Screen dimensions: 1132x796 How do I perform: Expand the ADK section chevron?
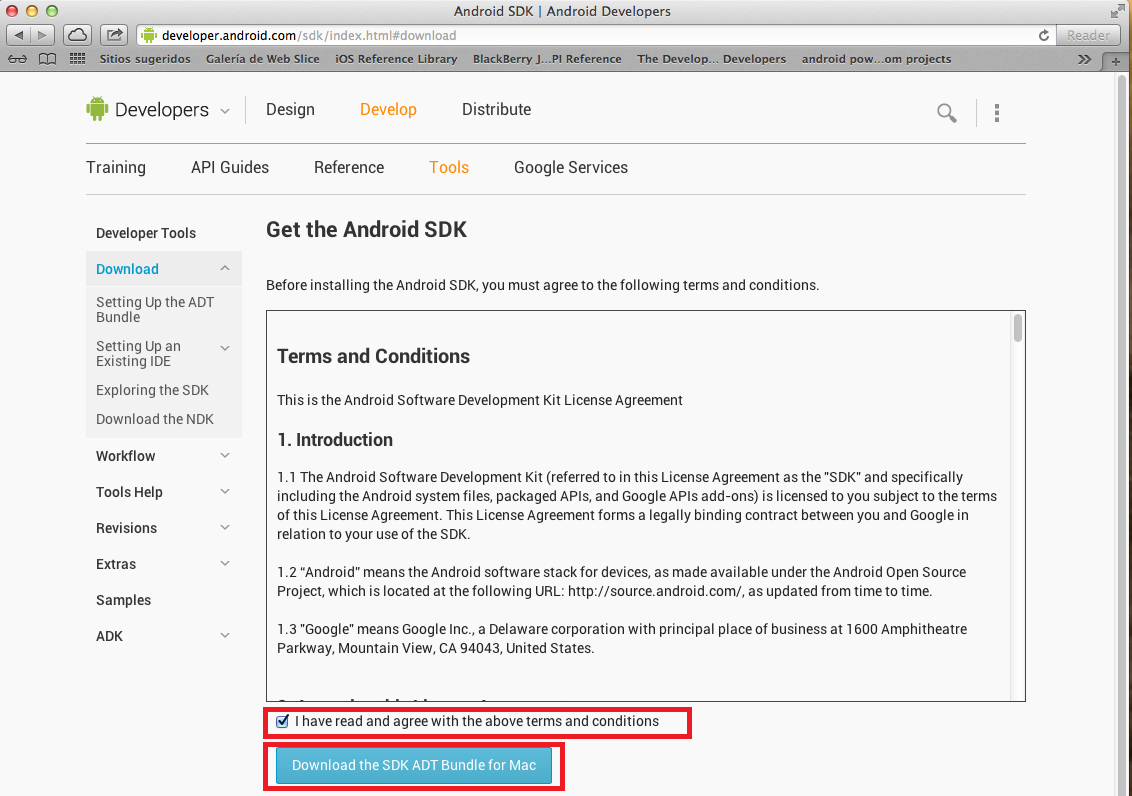pos(225,636)
